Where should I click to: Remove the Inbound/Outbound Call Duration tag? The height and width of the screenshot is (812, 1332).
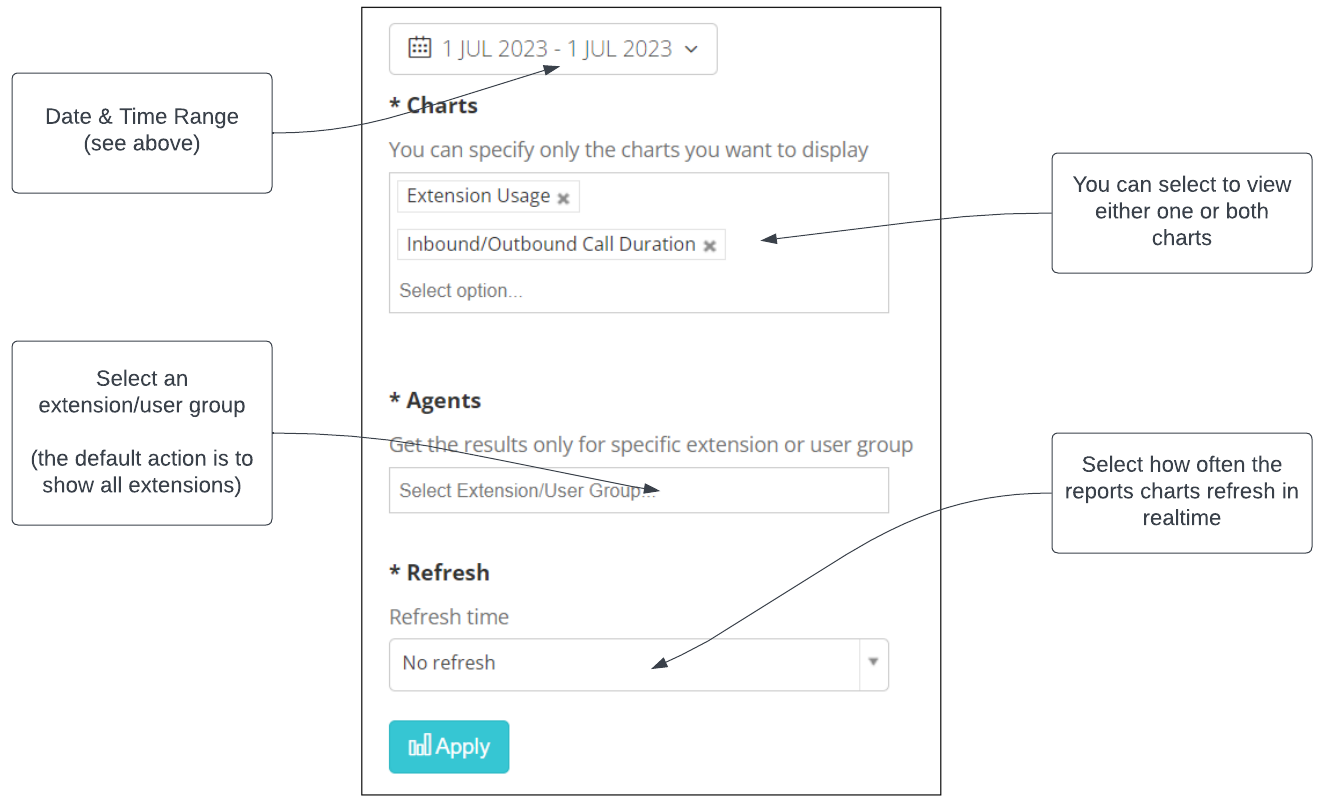click(x=709, y=246)
